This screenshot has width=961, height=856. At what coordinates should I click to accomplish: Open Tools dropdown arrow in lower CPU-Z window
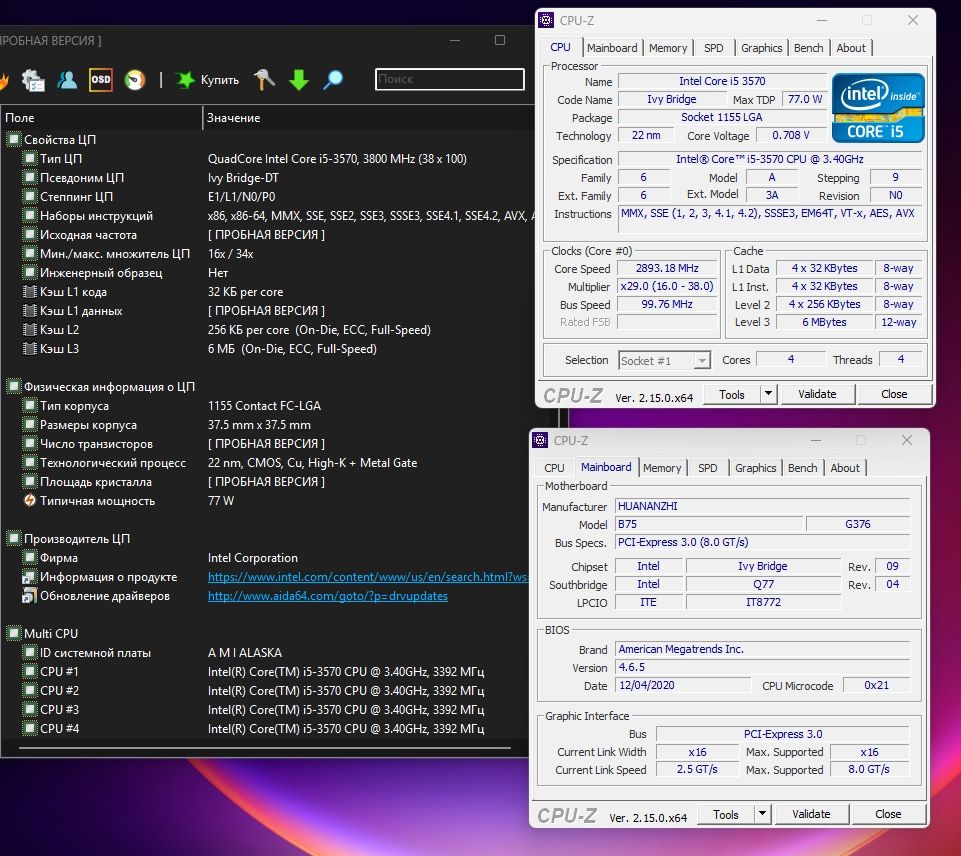(762, 814)
